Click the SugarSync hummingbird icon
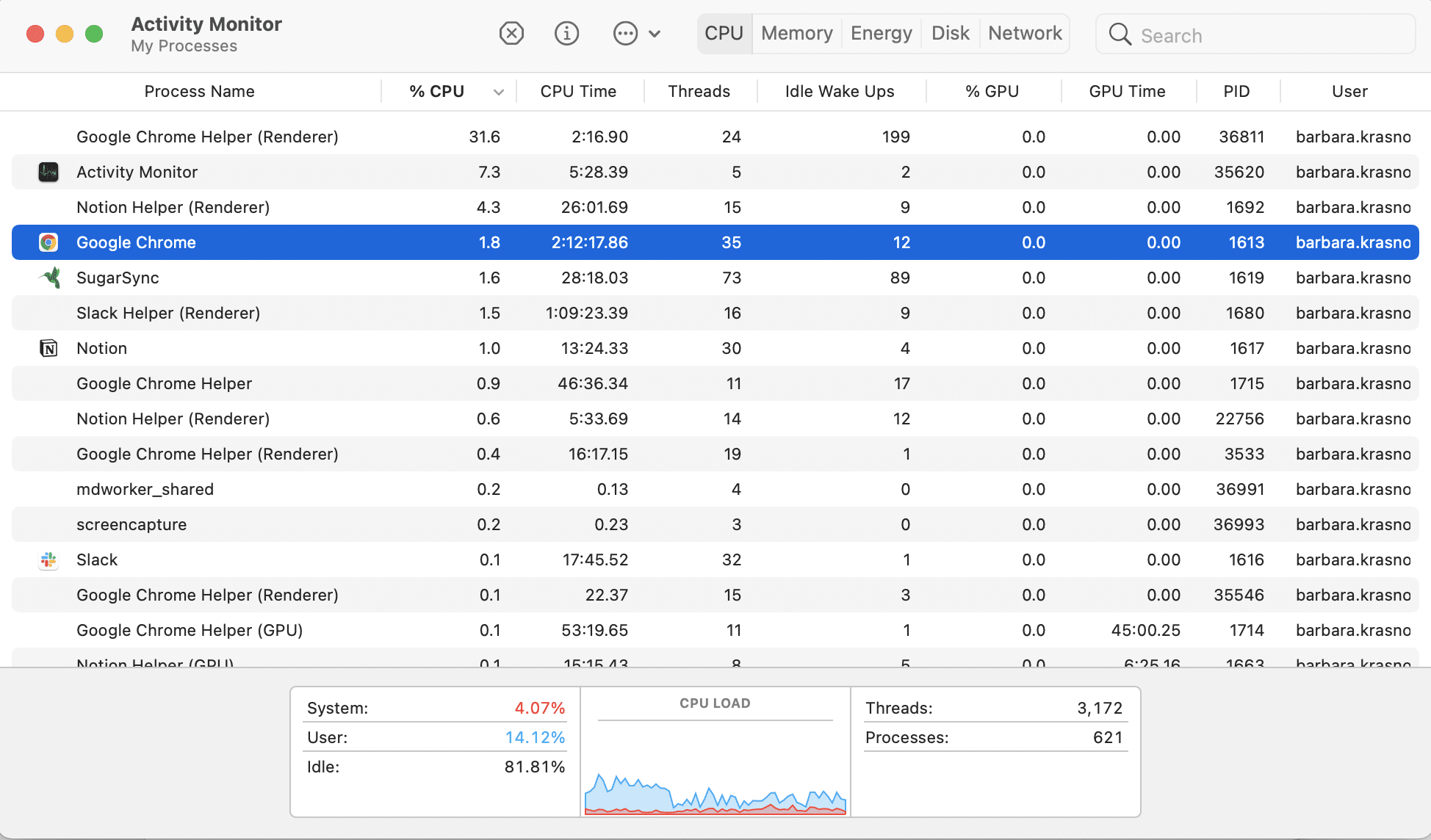This screenshot has width=1431, height=840. 50,278
